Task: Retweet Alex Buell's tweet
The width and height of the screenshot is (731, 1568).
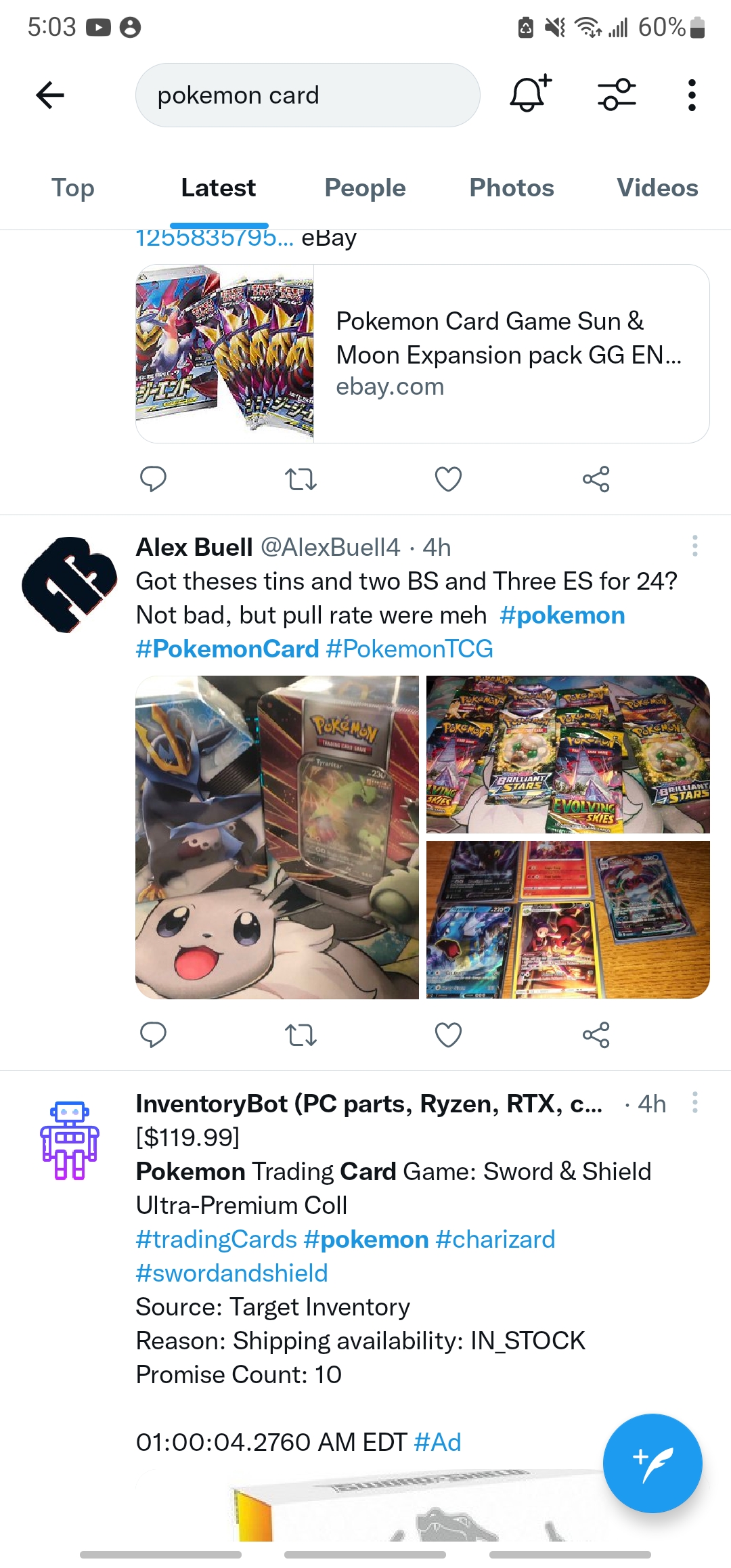Action: [301, 1035]
